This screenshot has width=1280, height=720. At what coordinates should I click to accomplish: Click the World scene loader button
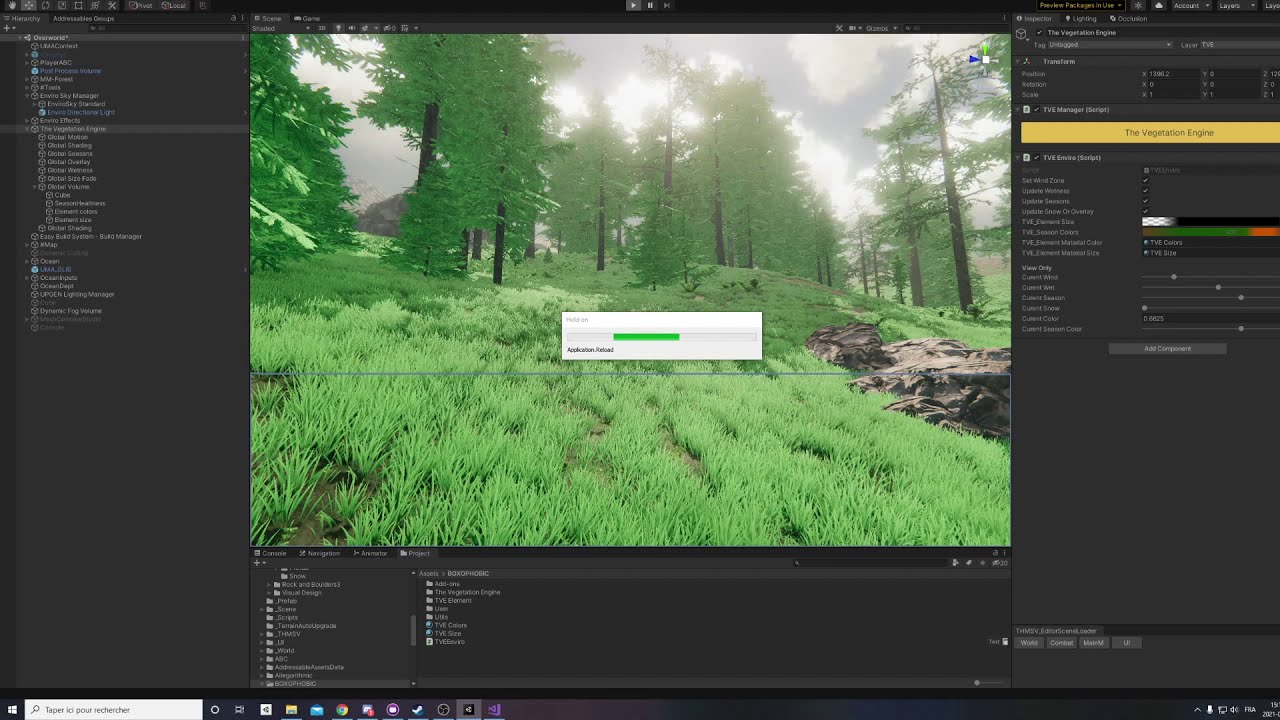point(1029,643)
